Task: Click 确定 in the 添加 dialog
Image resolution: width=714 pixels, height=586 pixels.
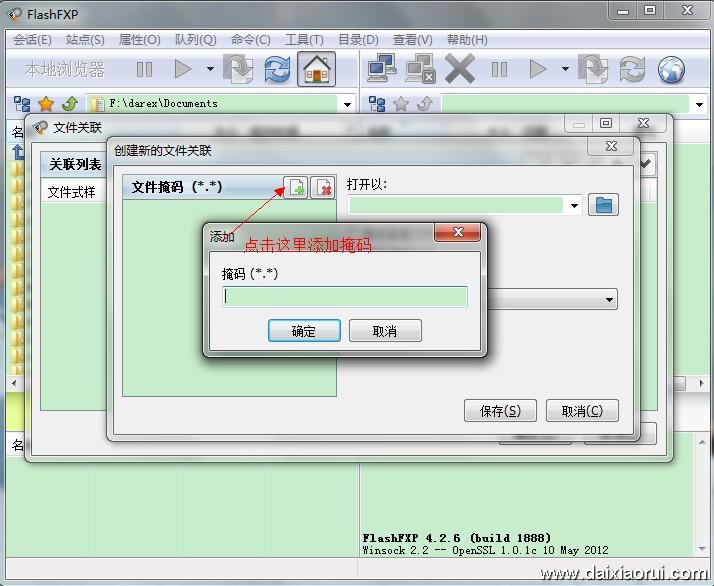Action: [x=304, y=331]
